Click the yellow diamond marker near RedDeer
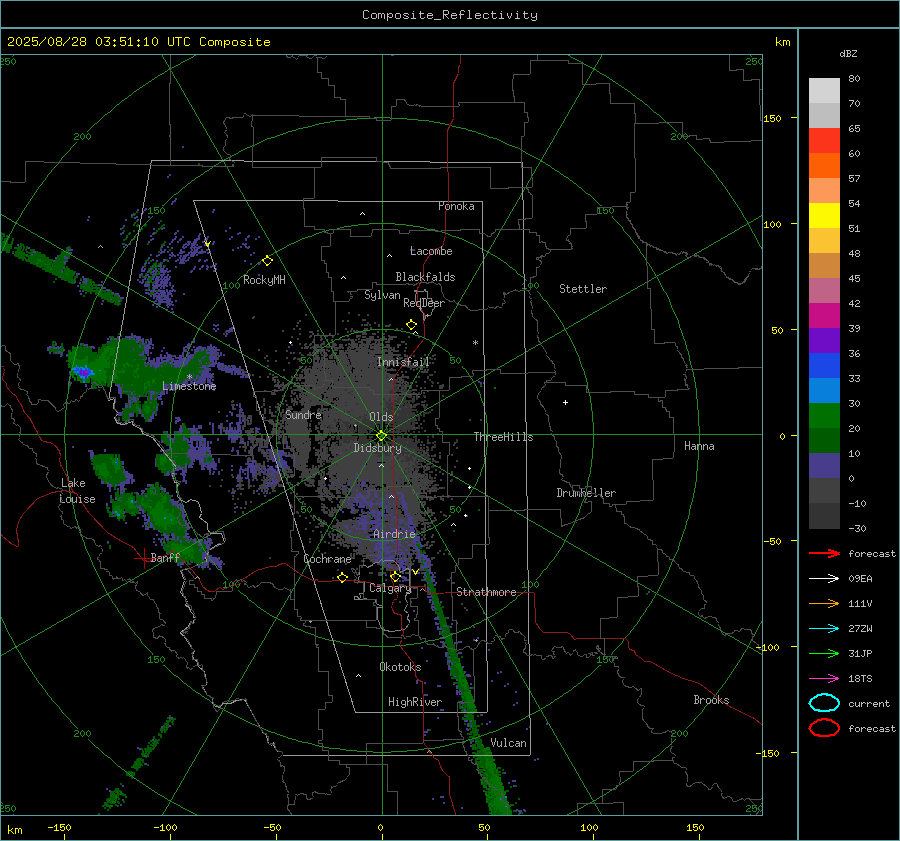Screen dimensions: 900x841 412,325
